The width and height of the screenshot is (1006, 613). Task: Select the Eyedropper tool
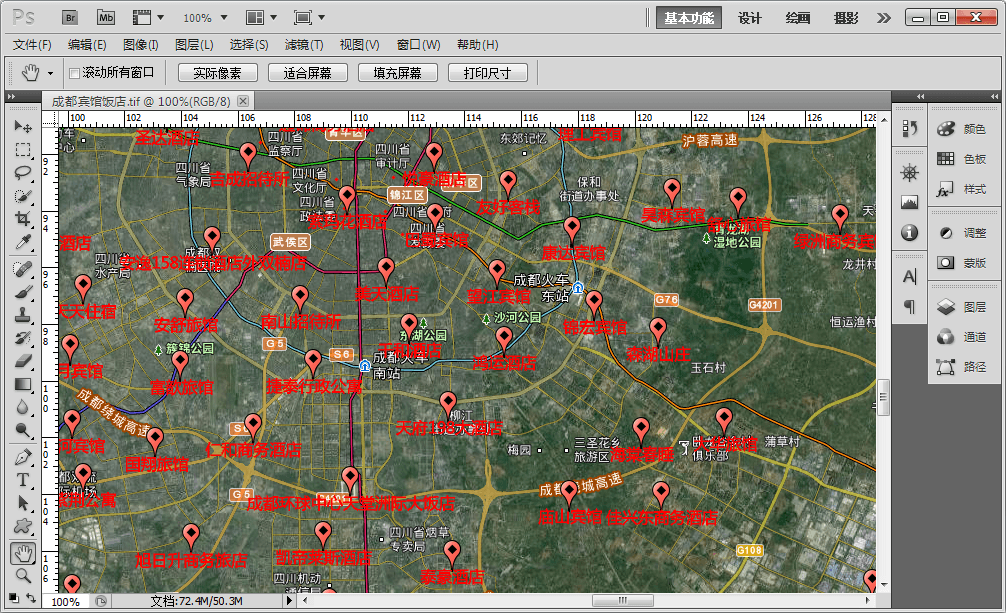point(23,242)
